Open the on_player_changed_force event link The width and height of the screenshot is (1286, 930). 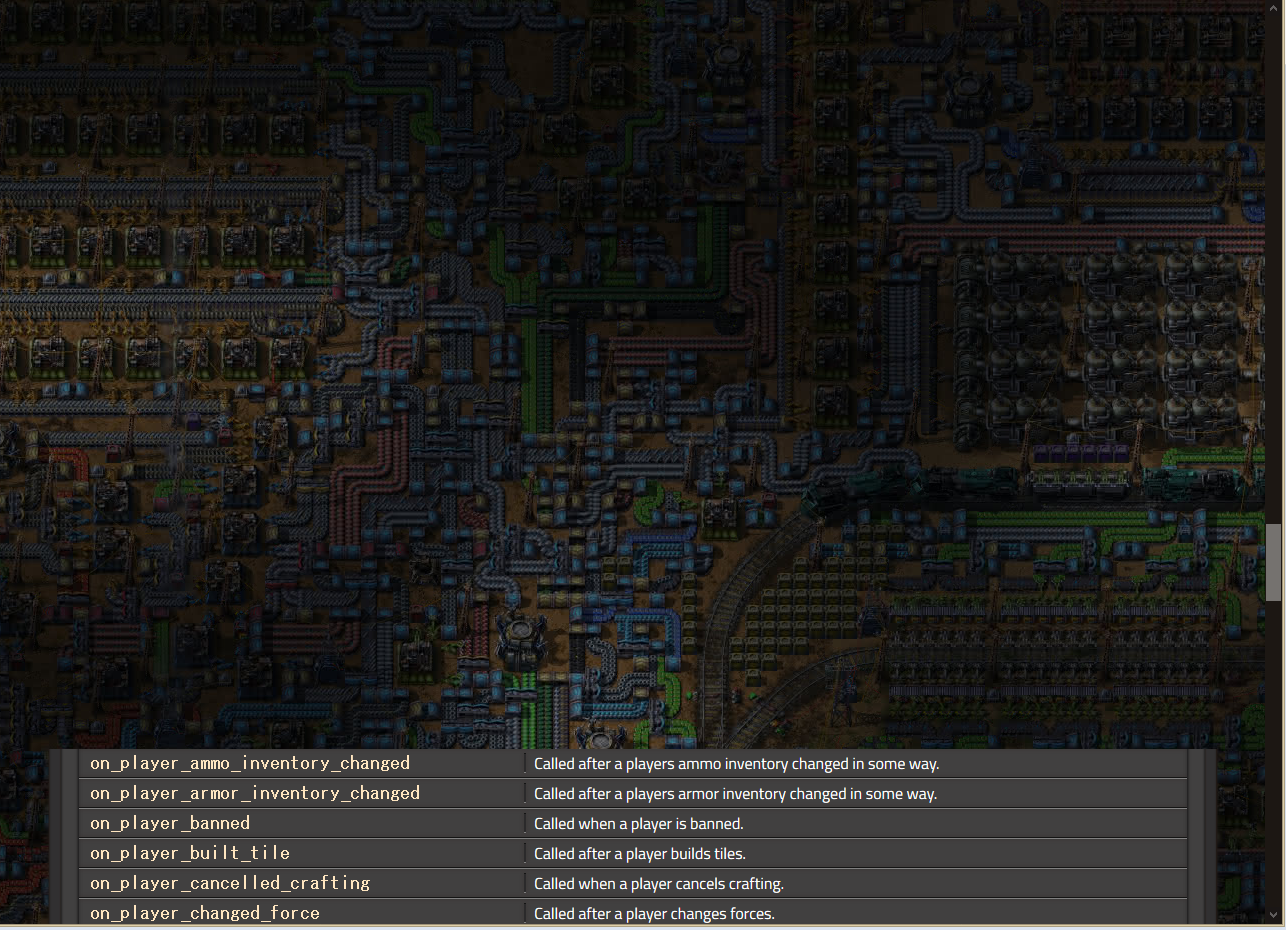click(x=205, y=913)
